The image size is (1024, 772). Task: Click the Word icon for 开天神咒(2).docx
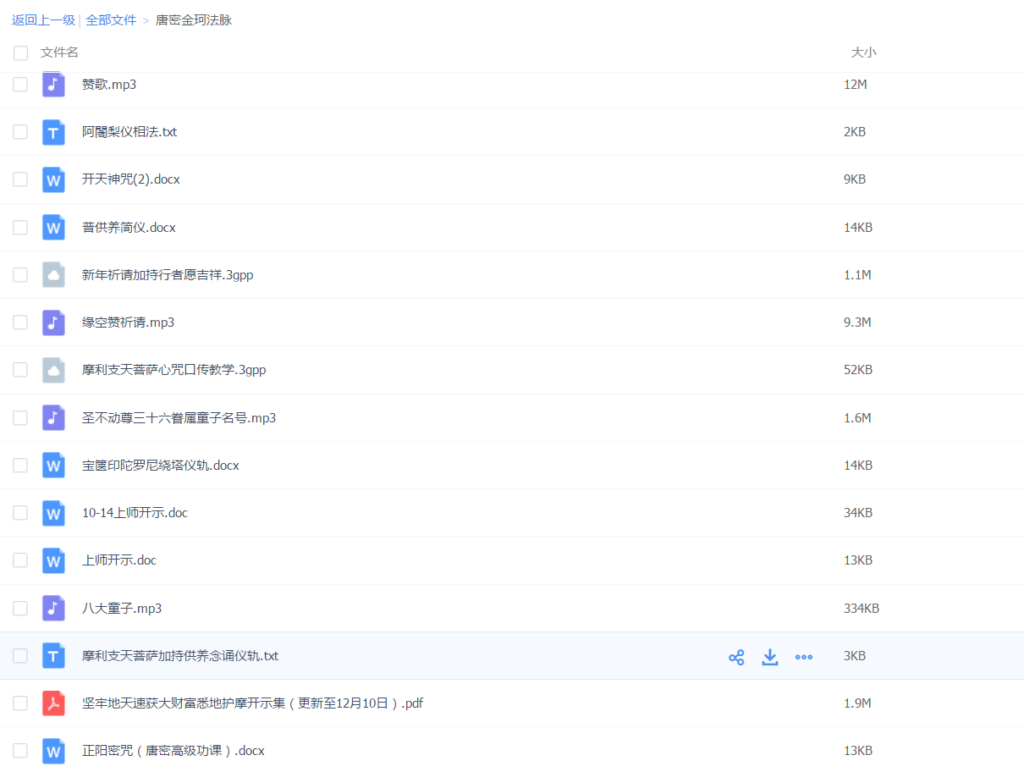click(54, 180)
